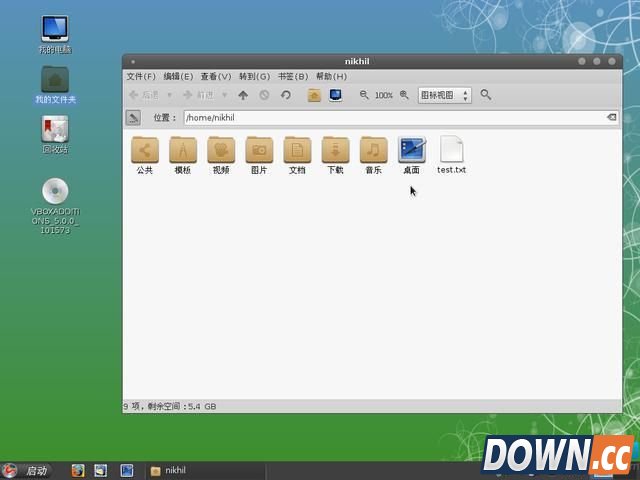Screen dimensions: 640x480
Task: Click the computer icon in toolbar
Action: [x=335, y=95]
